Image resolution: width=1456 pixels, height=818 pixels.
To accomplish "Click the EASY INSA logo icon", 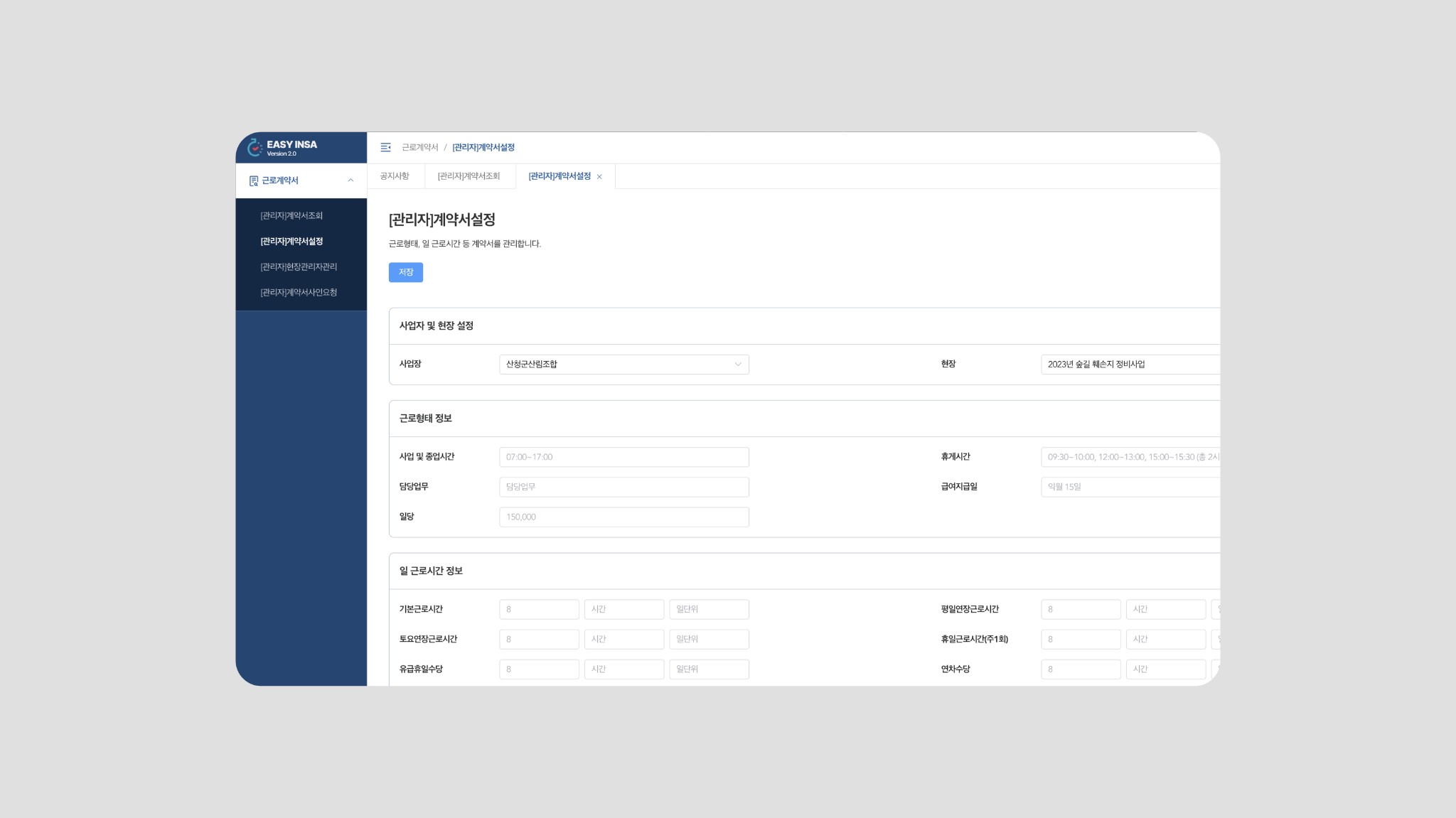I will coord(255,147).
